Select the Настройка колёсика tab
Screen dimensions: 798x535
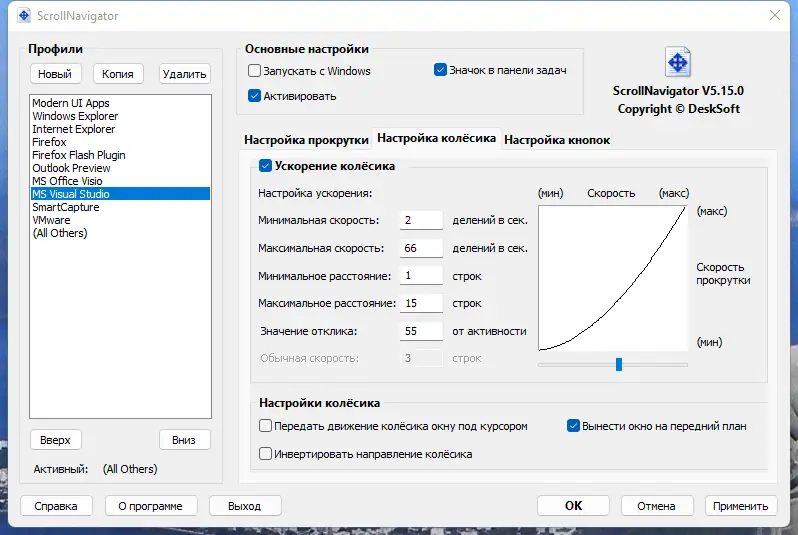436,138
